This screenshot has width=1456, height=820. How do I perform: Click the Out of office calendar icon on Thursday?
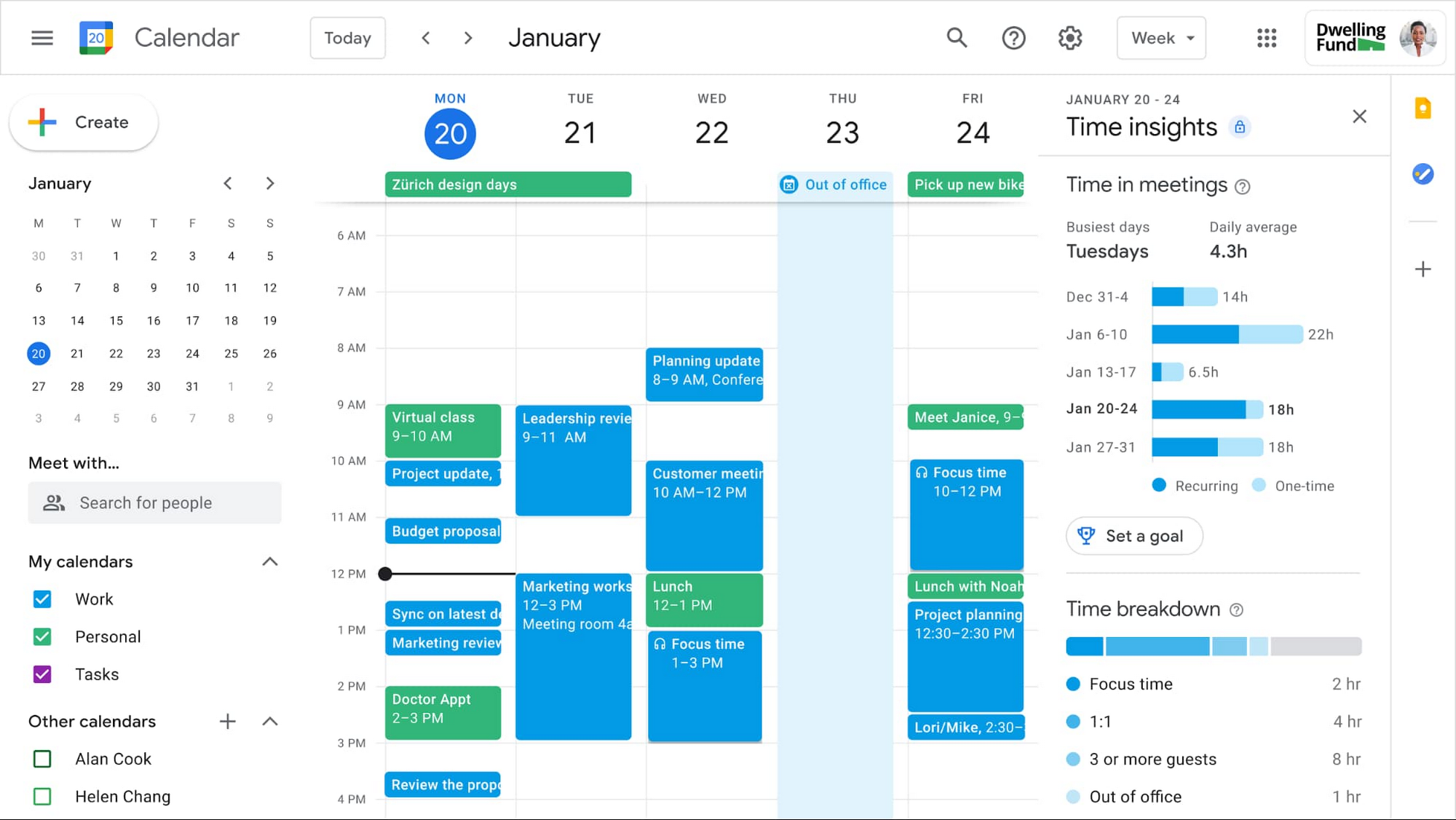790,186
